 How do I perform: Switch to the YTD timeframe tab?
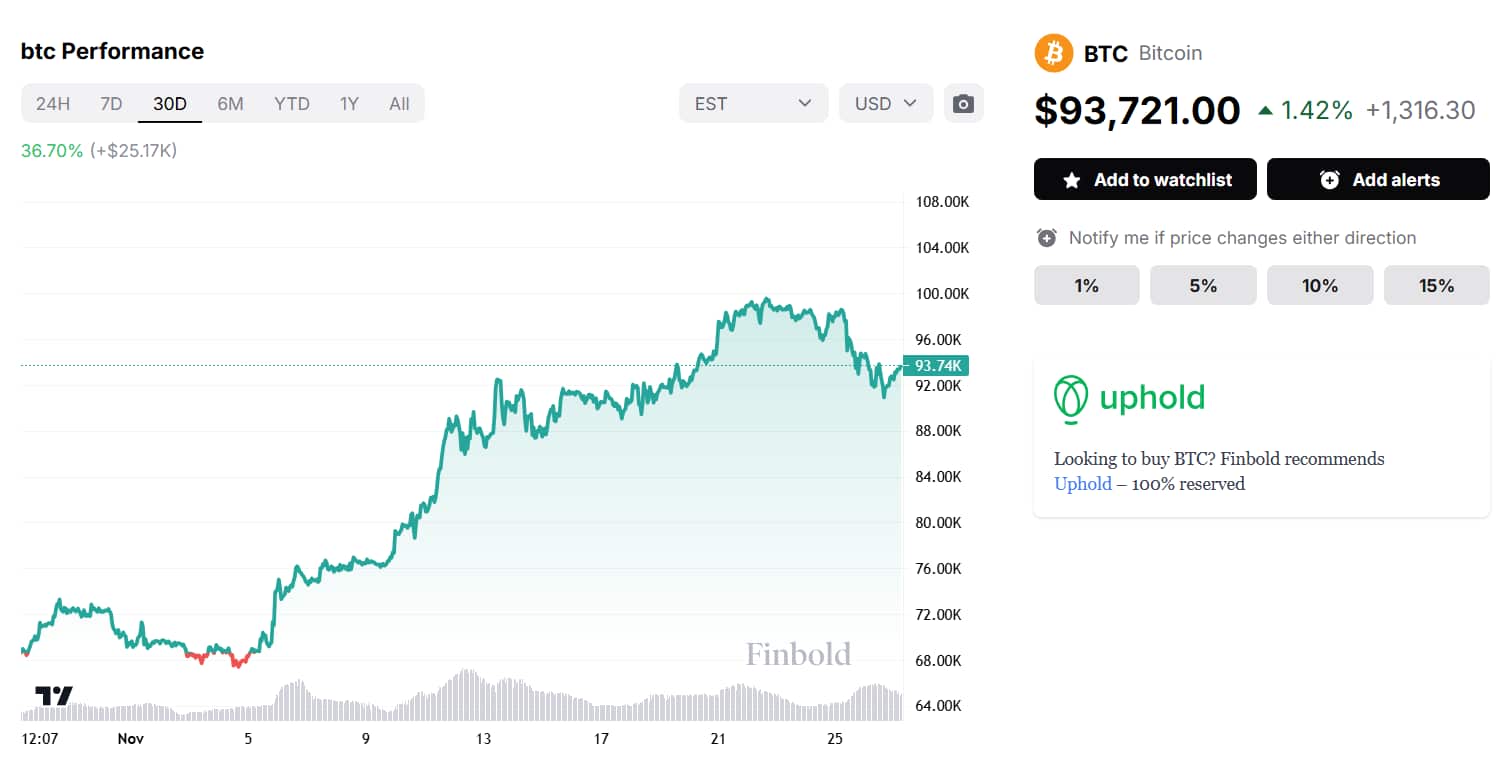click(292, 104)
